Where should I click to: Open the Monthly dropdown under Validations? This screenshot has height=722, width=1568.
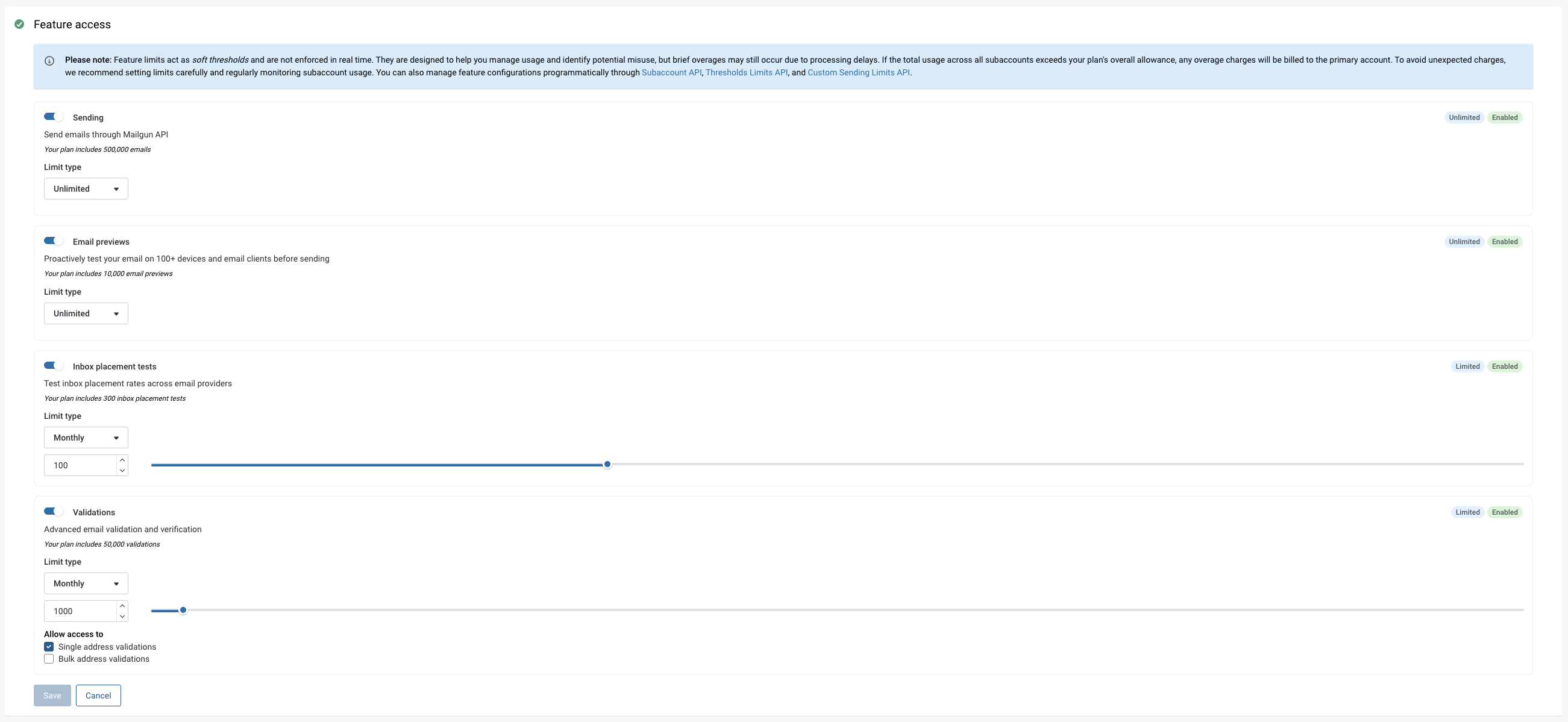point(85,583)
